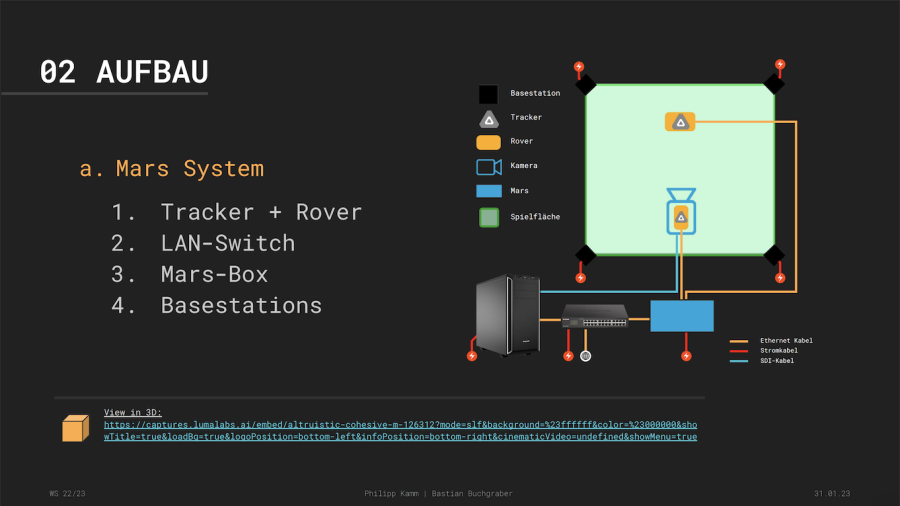Click the "02 AUFBAU" slide title
Viewport: 900px width, 506px height.
click(123, 72)
